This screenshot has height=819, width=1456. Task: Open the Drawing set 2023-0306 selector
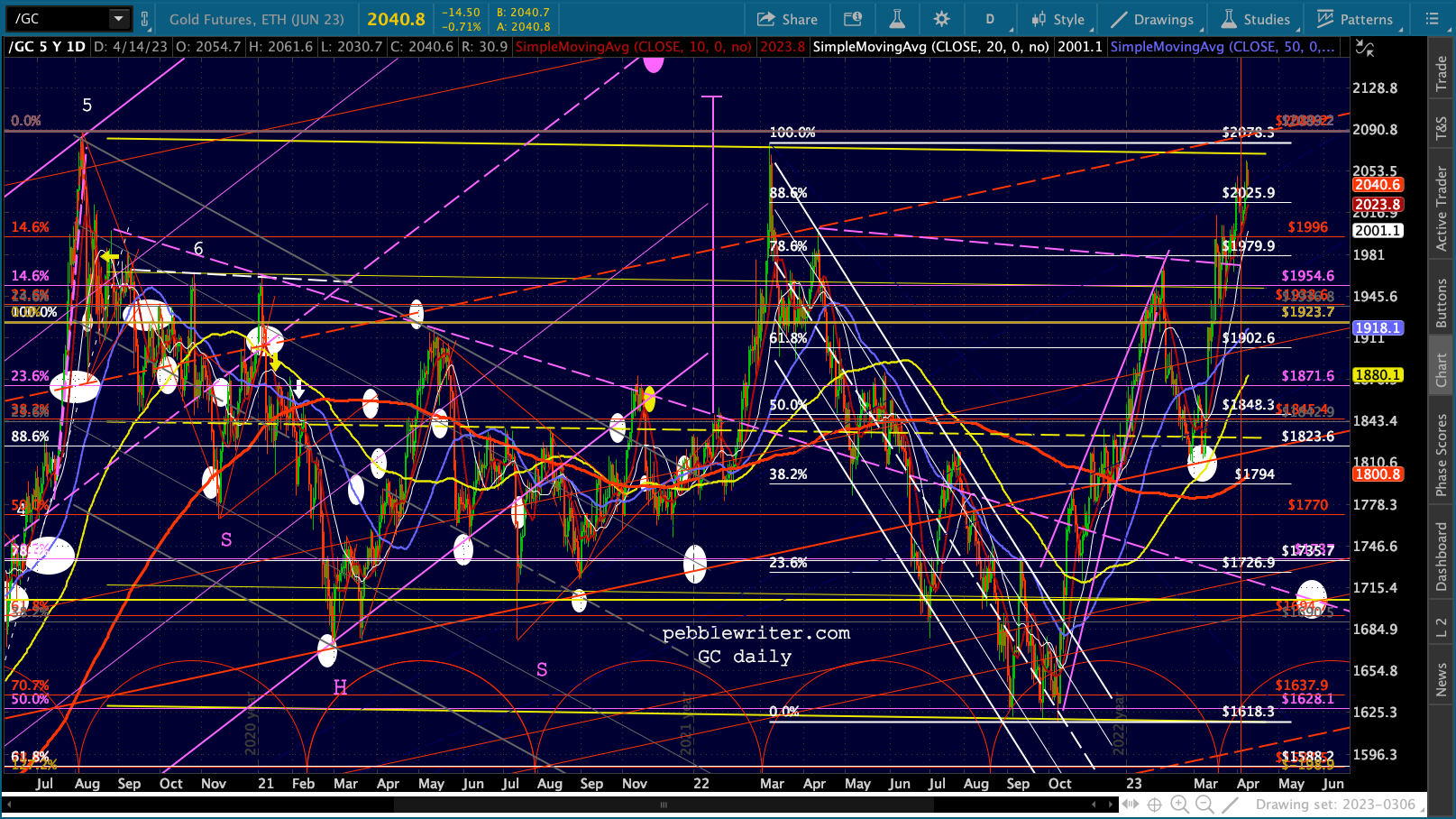[x=1335, y=805]
